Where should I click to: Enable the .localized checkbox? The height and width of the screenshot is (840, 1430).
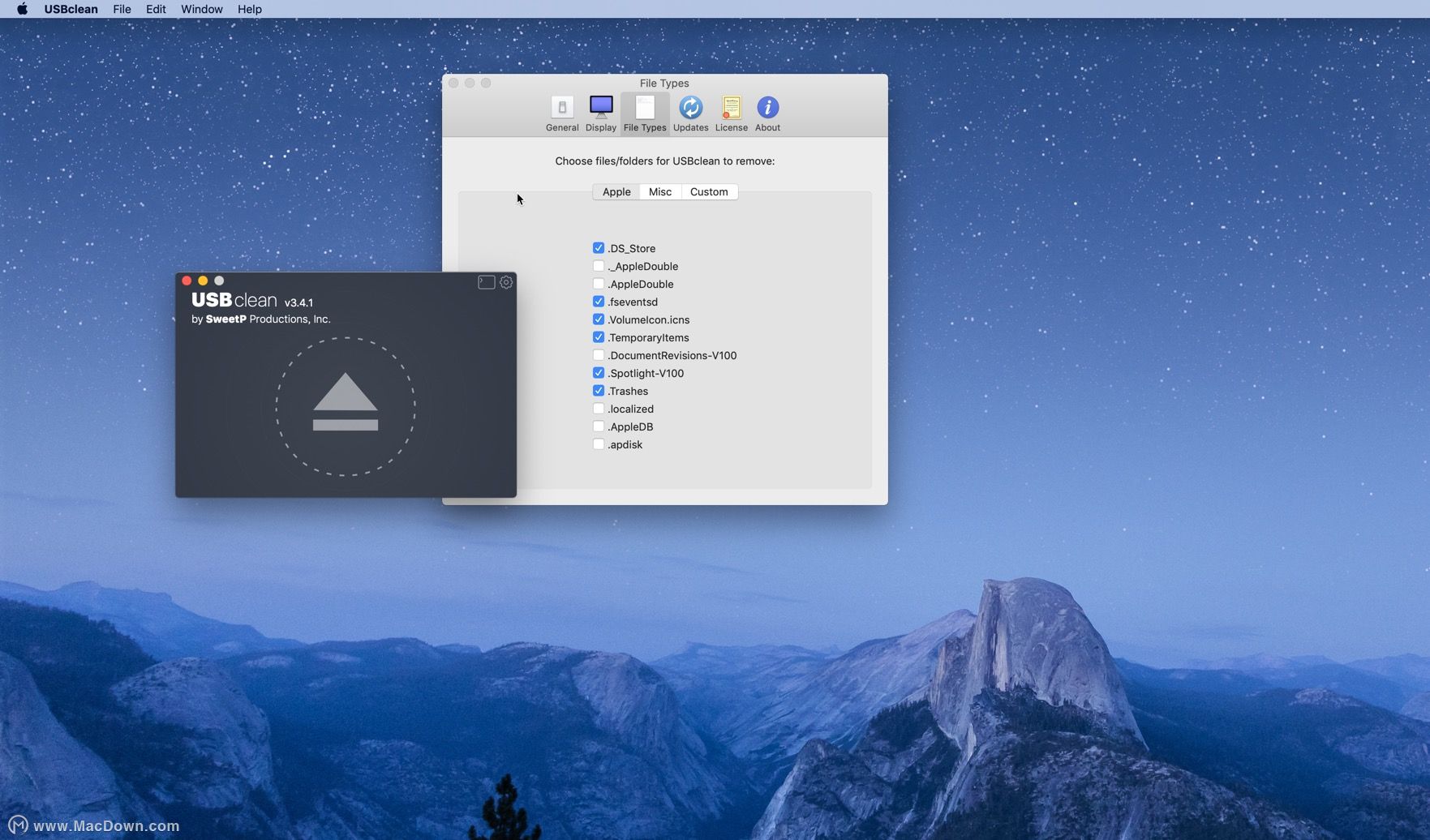(599, 409)
